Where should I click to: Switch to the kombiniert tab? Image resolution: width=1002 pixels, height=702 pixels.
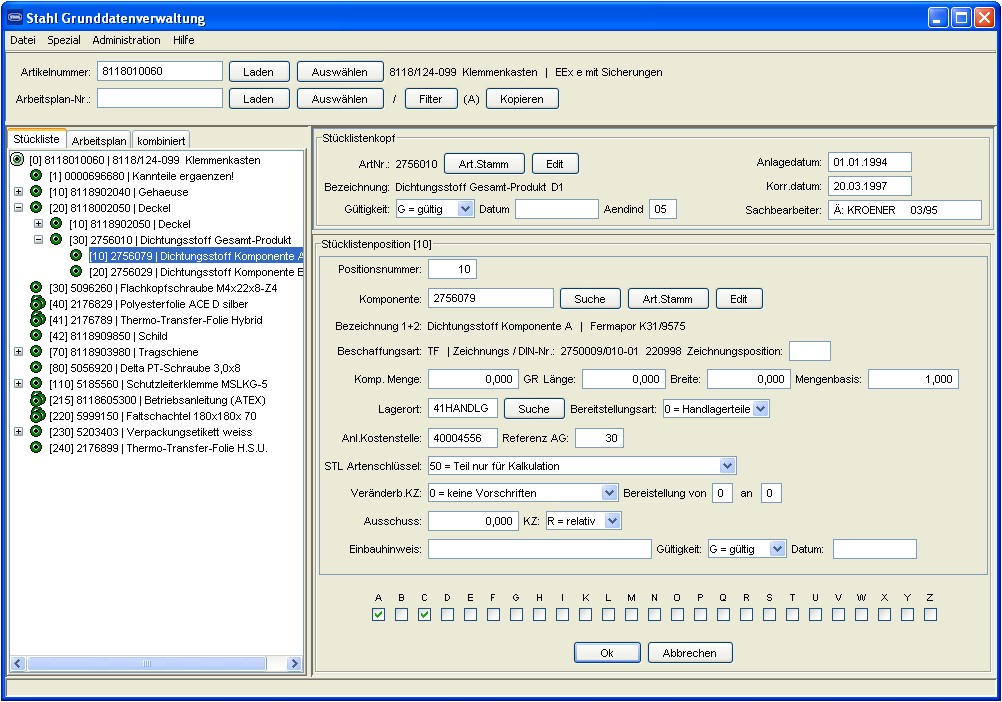161,141
